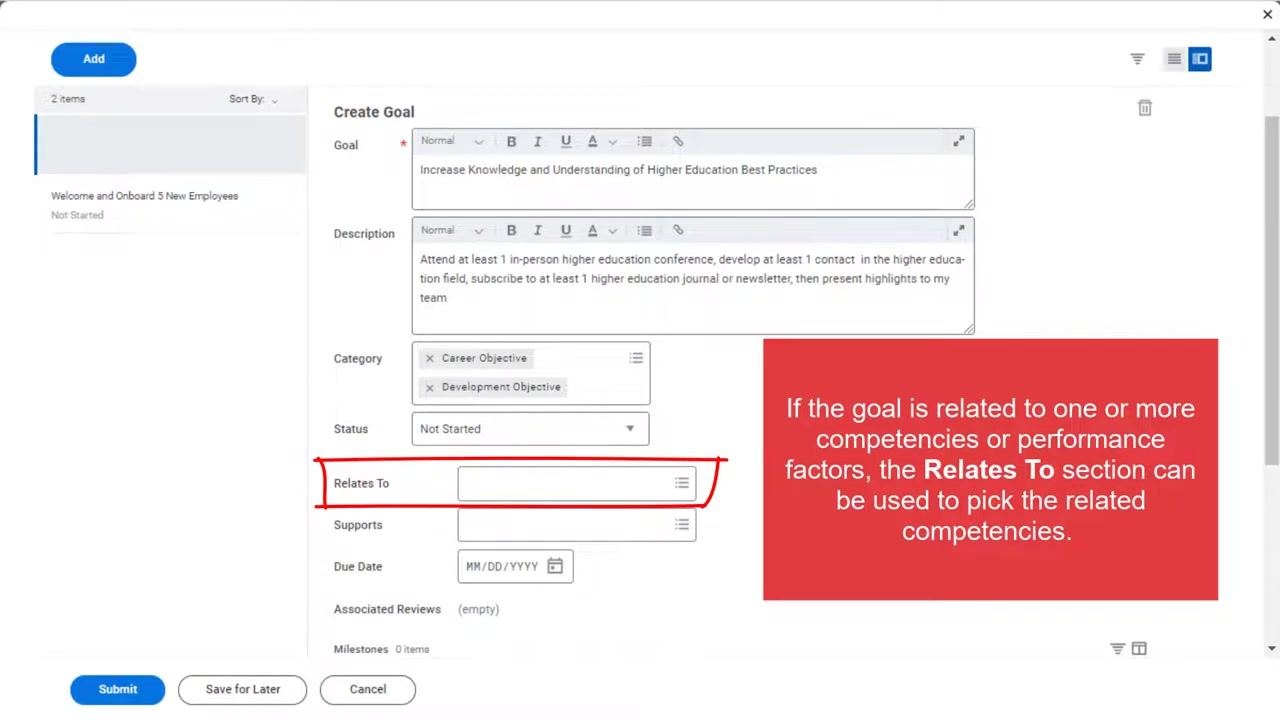This screenshot has width=1280, height=720.
Task: Click the Add button
Action: coord(94,59)
